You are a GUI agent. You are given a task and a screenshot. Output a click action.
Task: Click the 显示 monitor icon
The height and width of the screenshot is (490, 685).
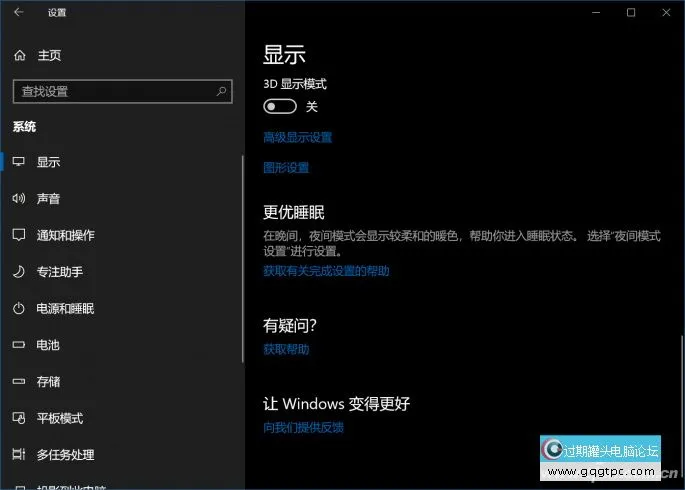point(19,162)
